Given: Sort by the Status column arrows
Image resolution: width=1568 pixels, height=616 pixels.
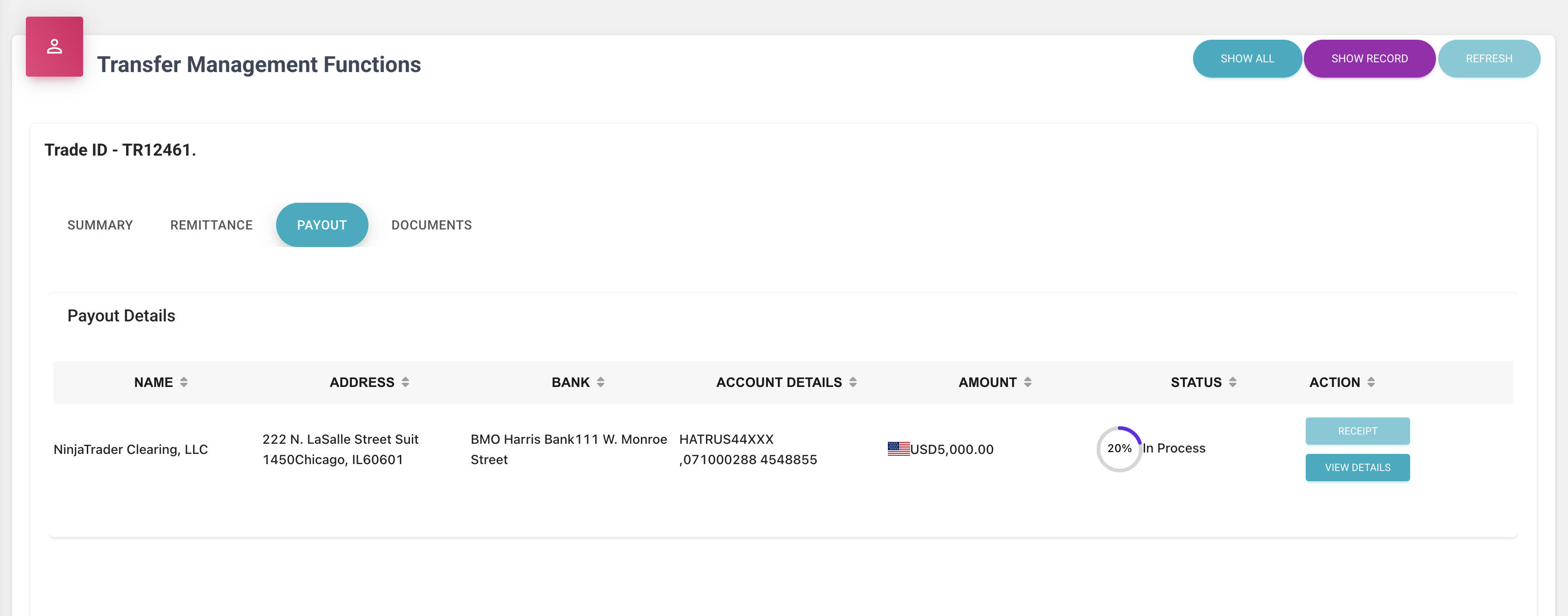Looking at the screenshot, I should coord(1233,382).
